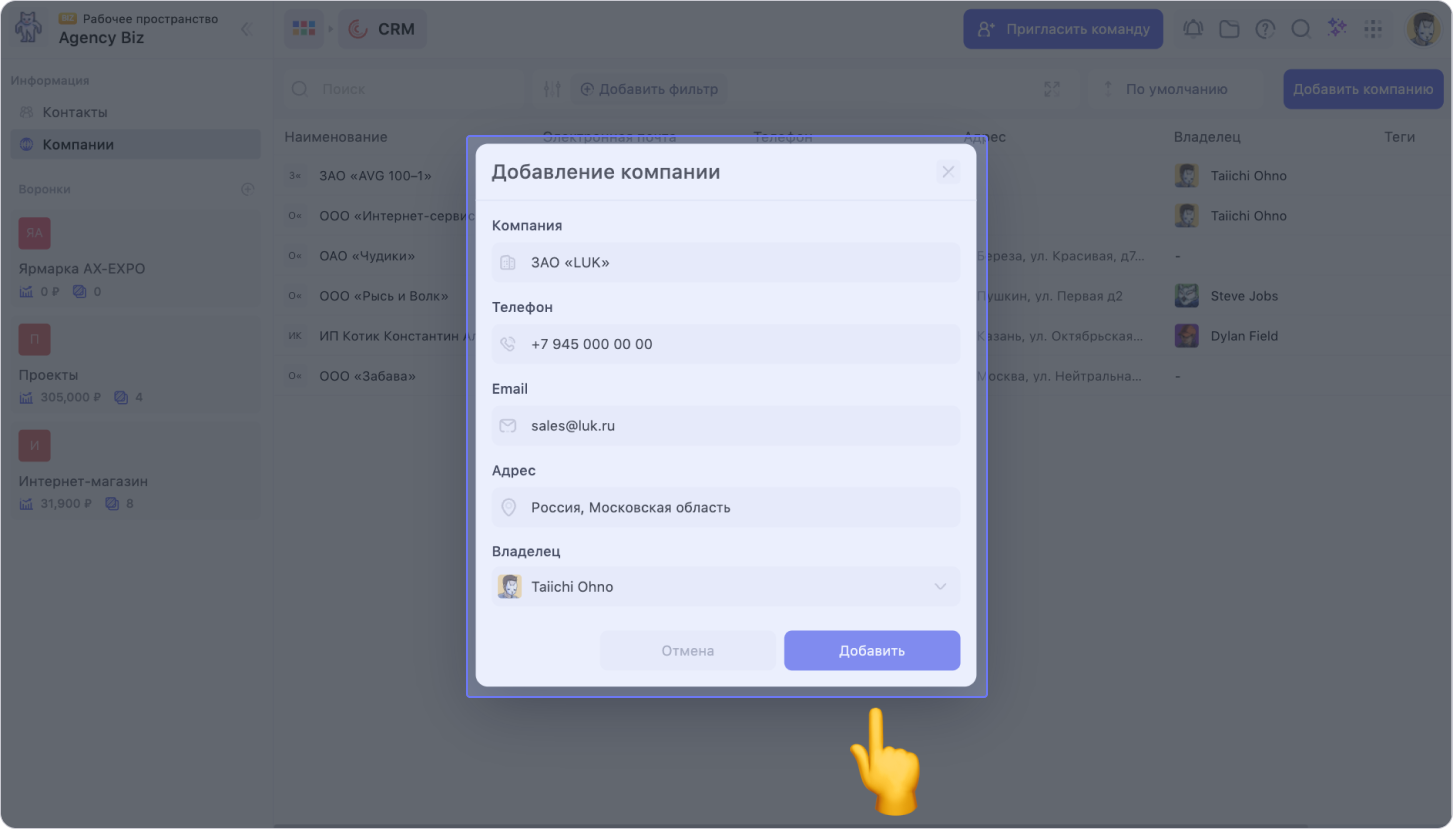This screenshot has height=829, width=1453.
Task: Open the nine-dot apps grid icon
Action: 1373,29
